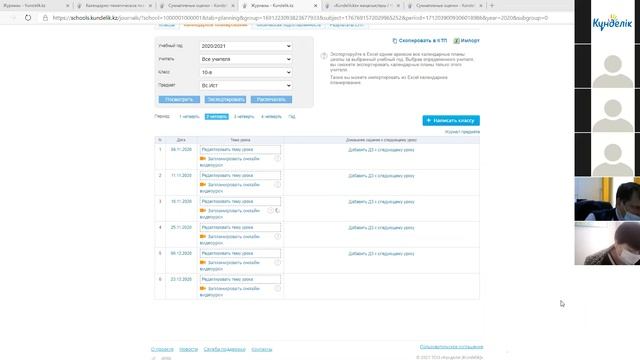The image size is (640, 360).
Task: Add homework link in the 04.11.2020 row
Action: [x=381, y=150]
